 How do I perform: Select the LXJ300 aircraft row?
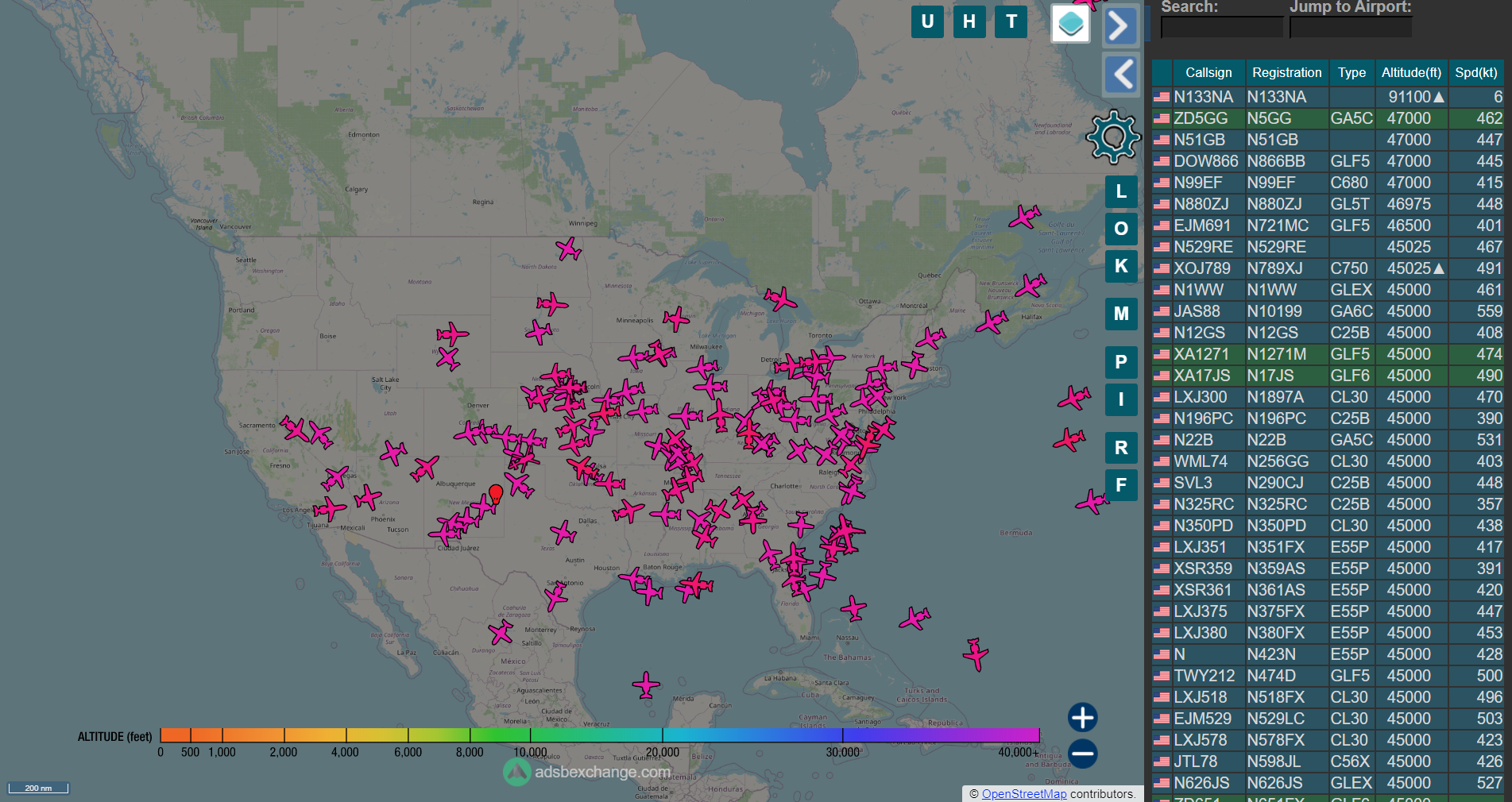coord(1328,397)
